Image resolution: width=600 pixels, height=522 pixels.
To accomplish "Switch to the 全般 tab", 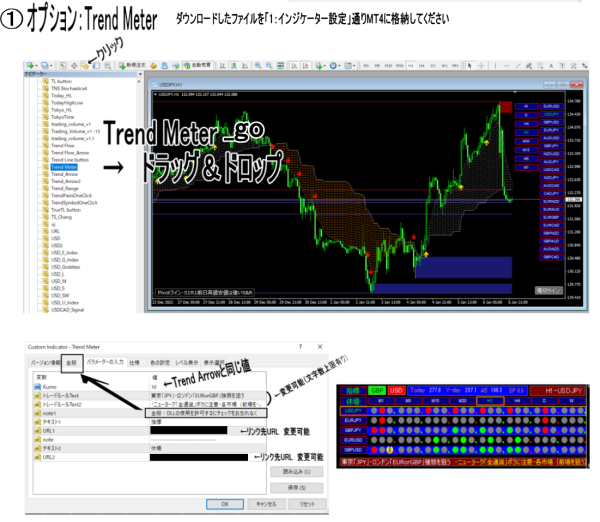I will [71, 363].
